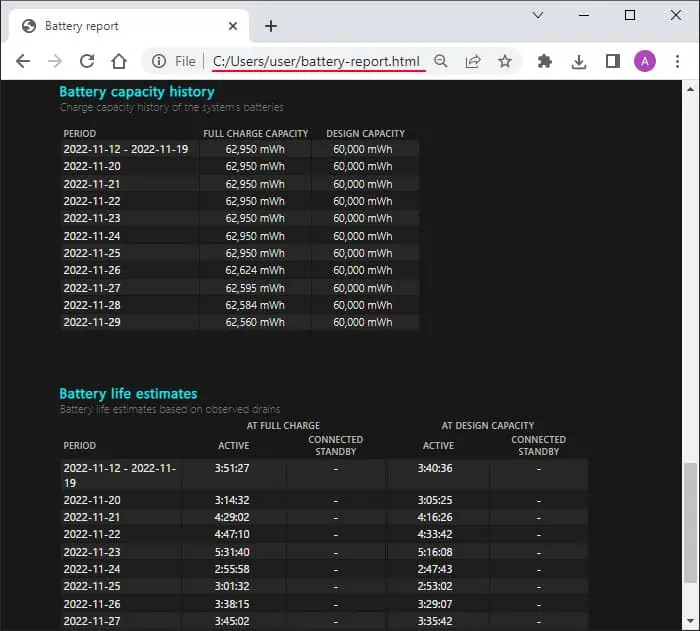Go to the browser home page
Viewport: 700px width, 631px height.
[119, 61]
